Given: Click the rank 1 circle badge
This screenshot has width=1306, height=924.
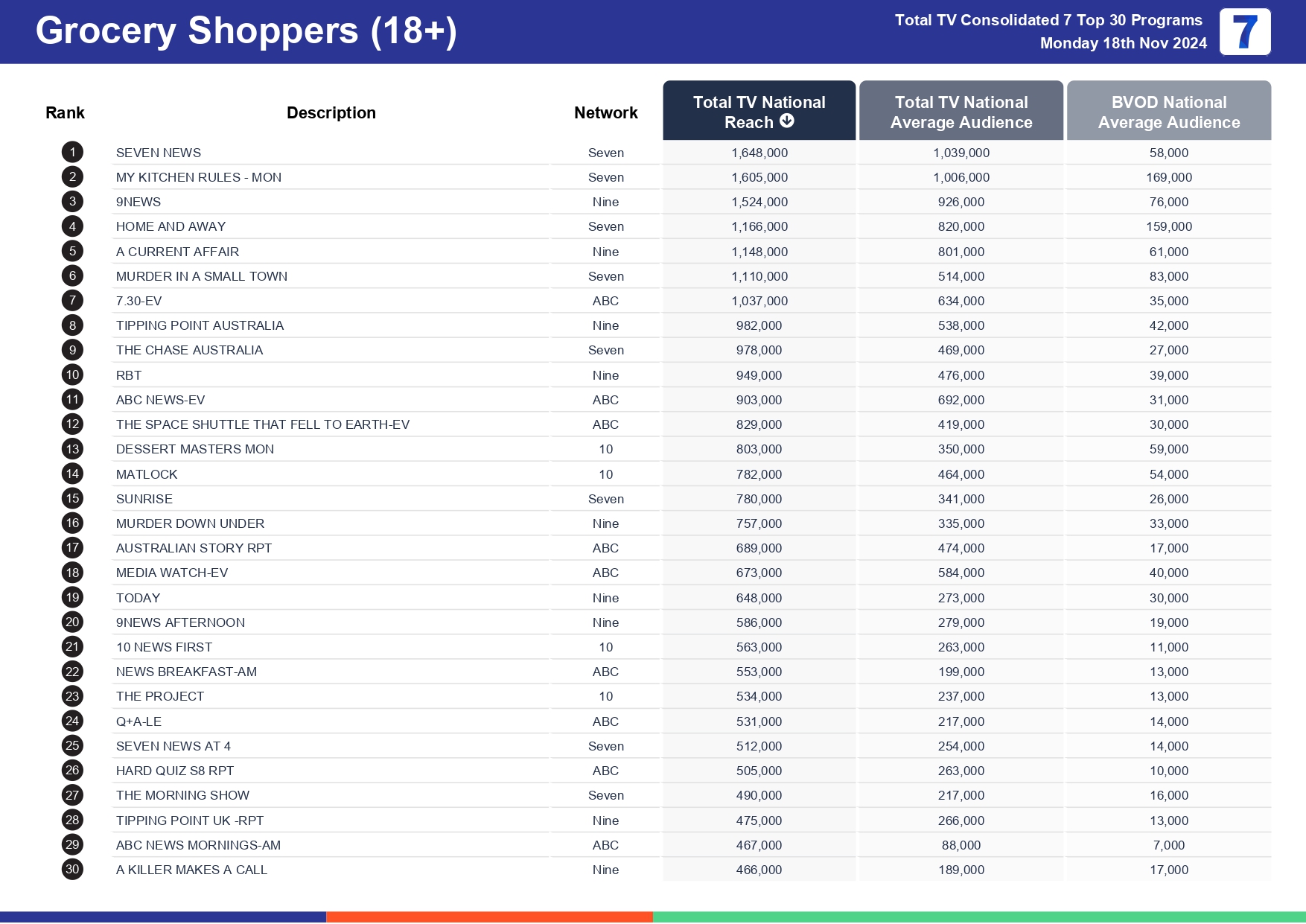Looking at the screenshot, I should pyautogui.click(x=72, y=153).
